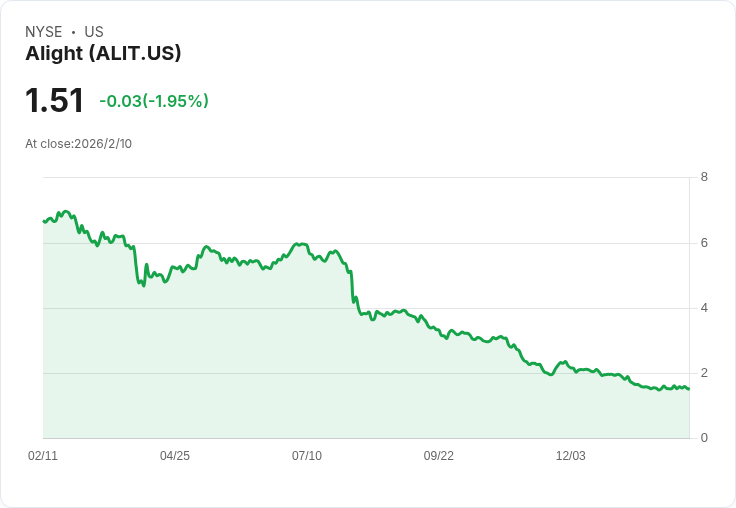Image resolution: width=736 pixels, height=508 pixels.
Task: Click the chart line's leftmost starting point
Action: point(43,221)
